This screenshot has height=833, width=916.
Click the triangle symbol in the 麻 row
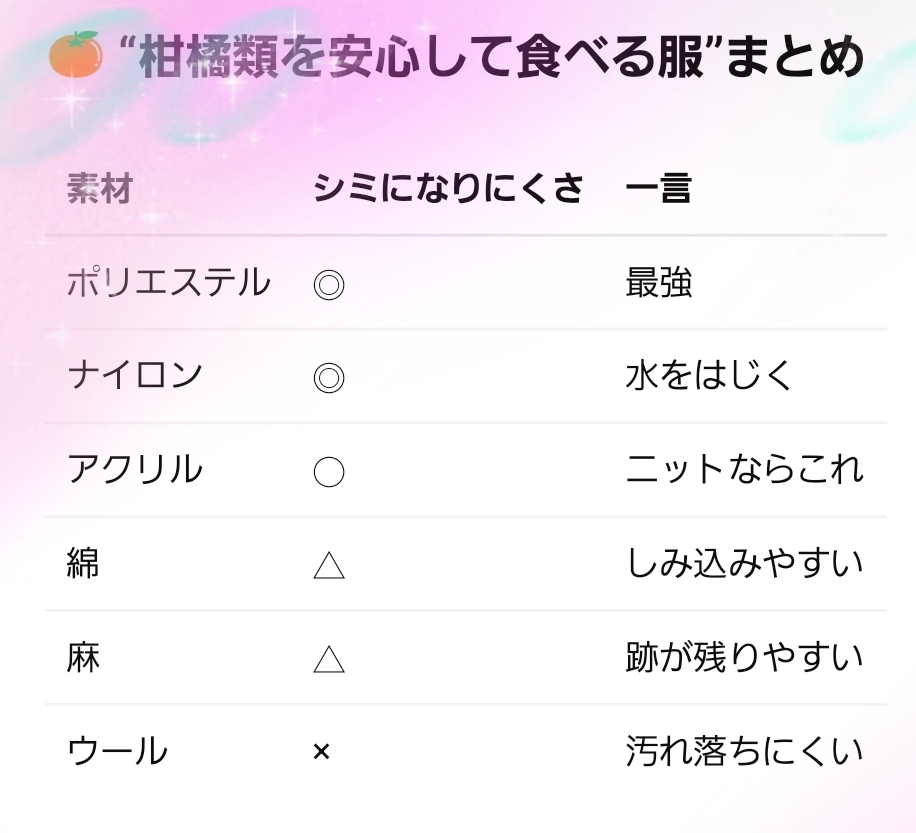328,660
